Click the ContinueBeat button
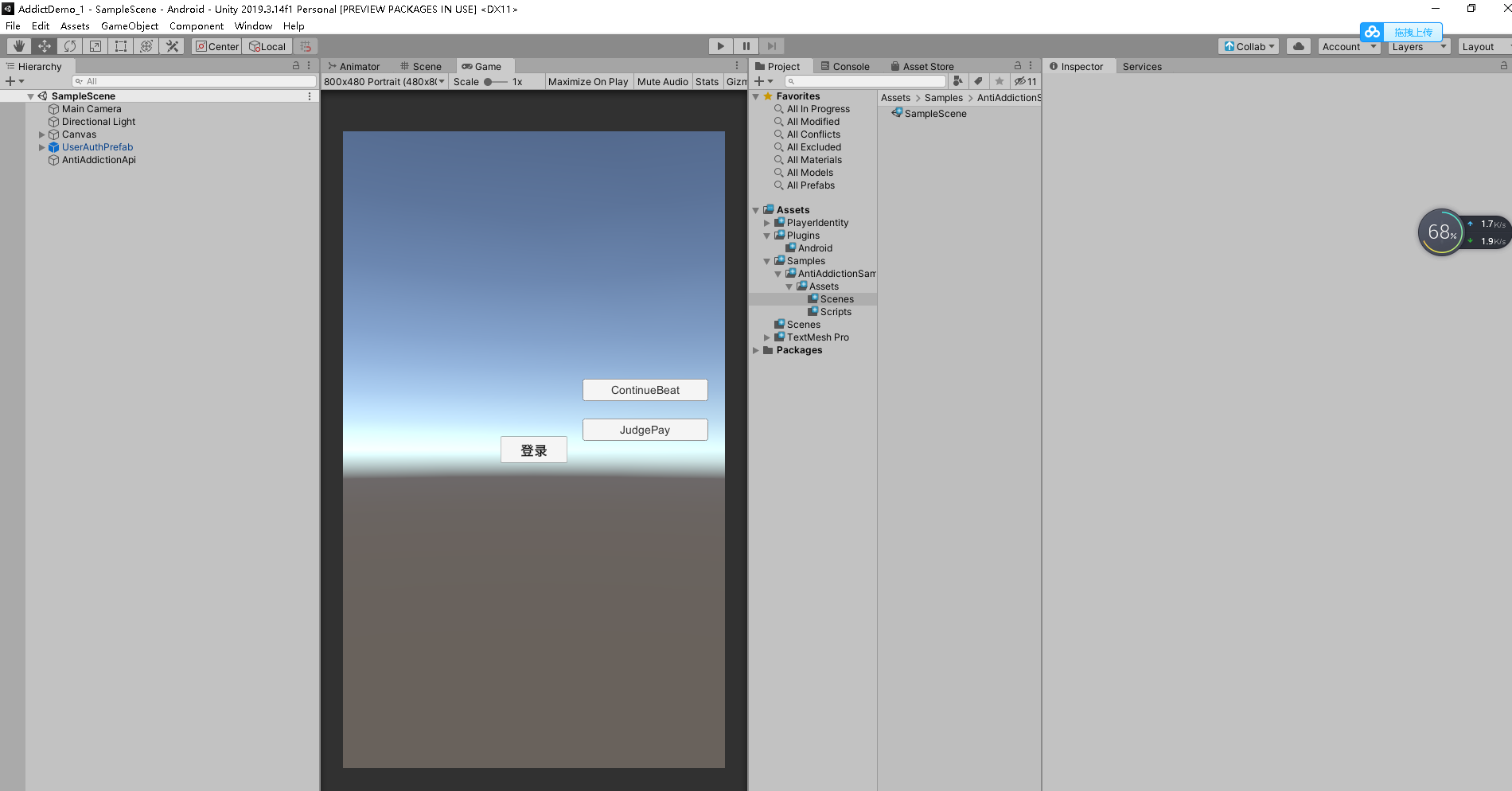 [645, 390]
